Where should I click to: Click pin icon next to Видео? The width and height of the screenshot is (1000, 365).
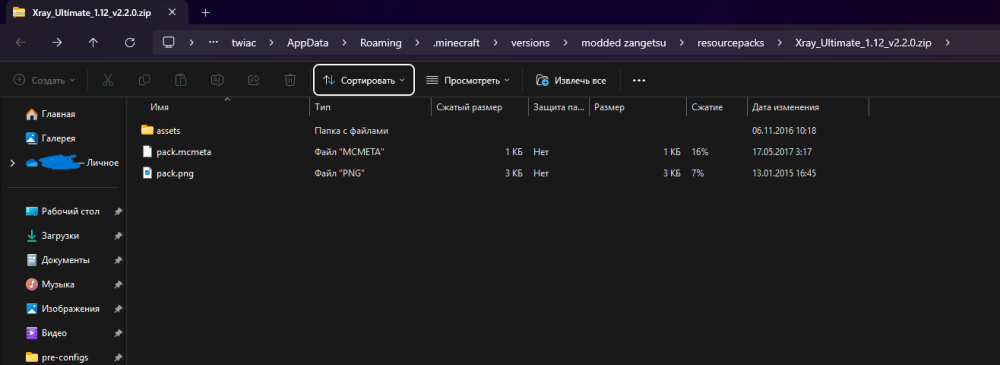118,332
